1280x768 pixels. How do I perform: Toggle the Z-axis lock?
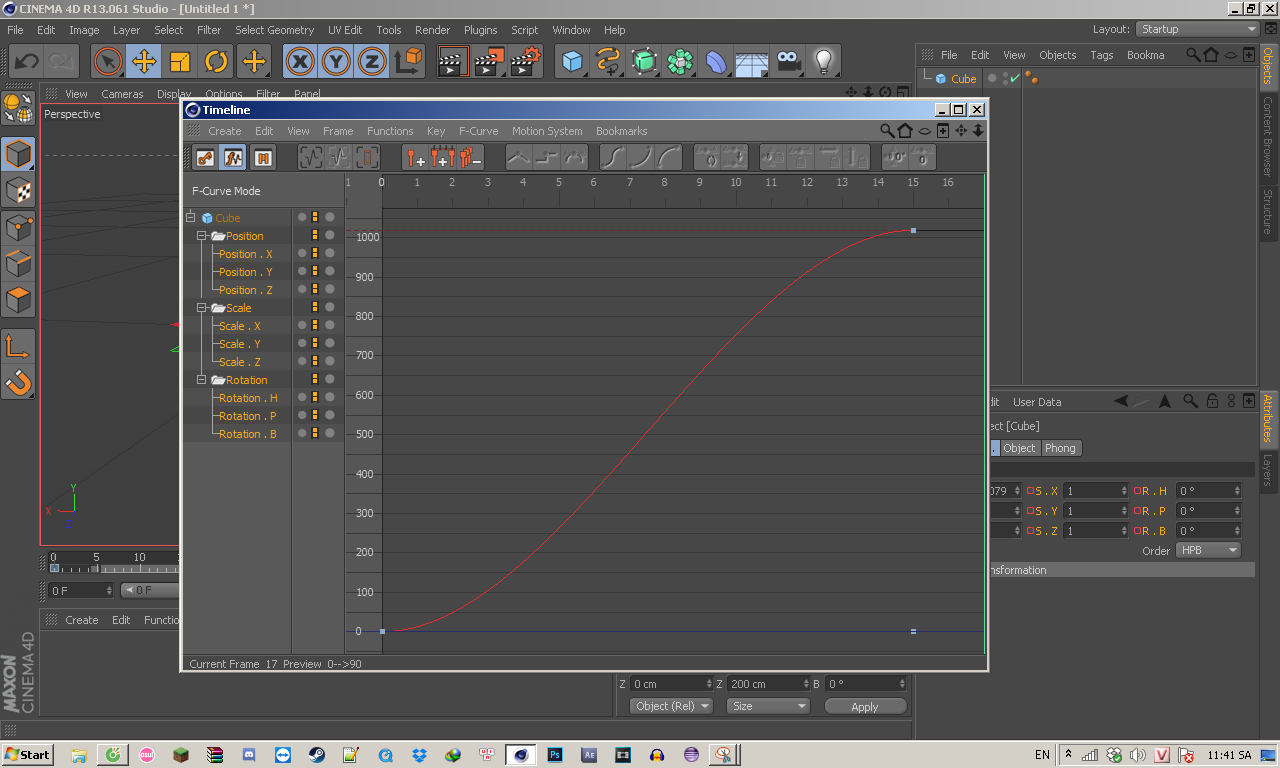pyautogui.click(x=372, y=62)
